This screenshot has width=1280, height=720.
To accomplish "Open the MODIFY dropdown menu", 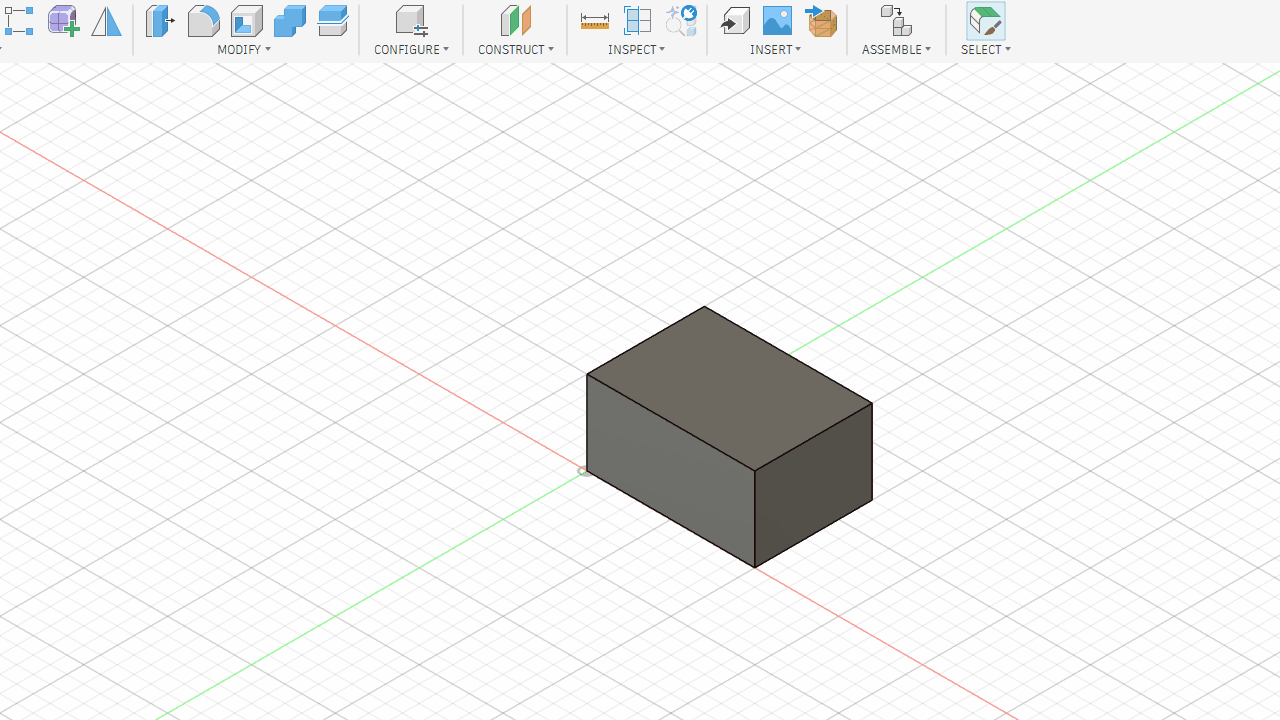I will pos(244,49).
